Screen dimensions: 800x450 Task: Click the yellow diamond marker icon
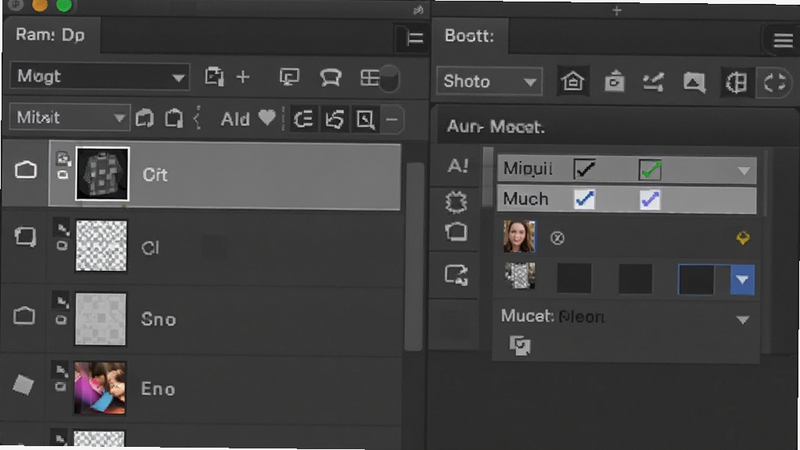click(743, 238)
